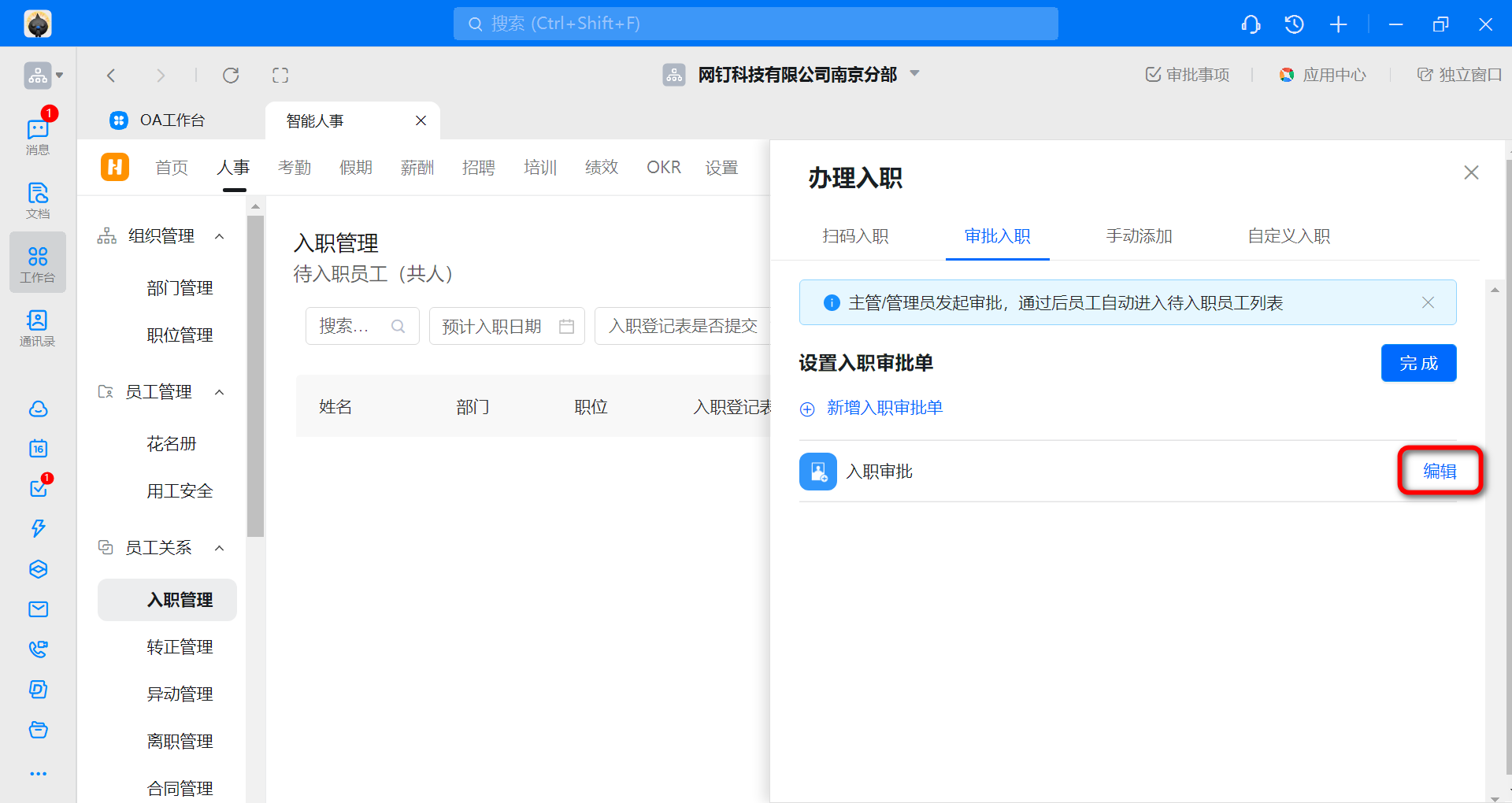Image resolution: width=1512 pixels, height=803 pixels.
Task: Open 审批事项 in top bar
Action: coord(1187,75)
